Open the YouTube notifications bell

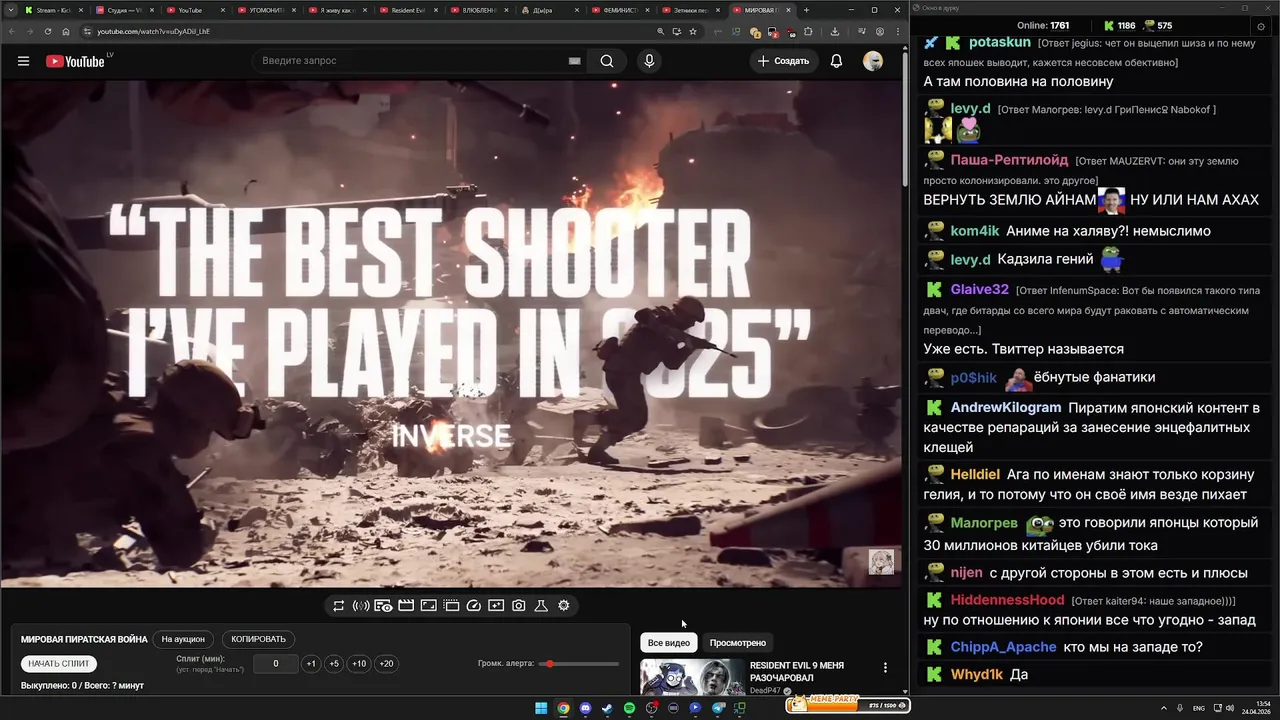836,61
